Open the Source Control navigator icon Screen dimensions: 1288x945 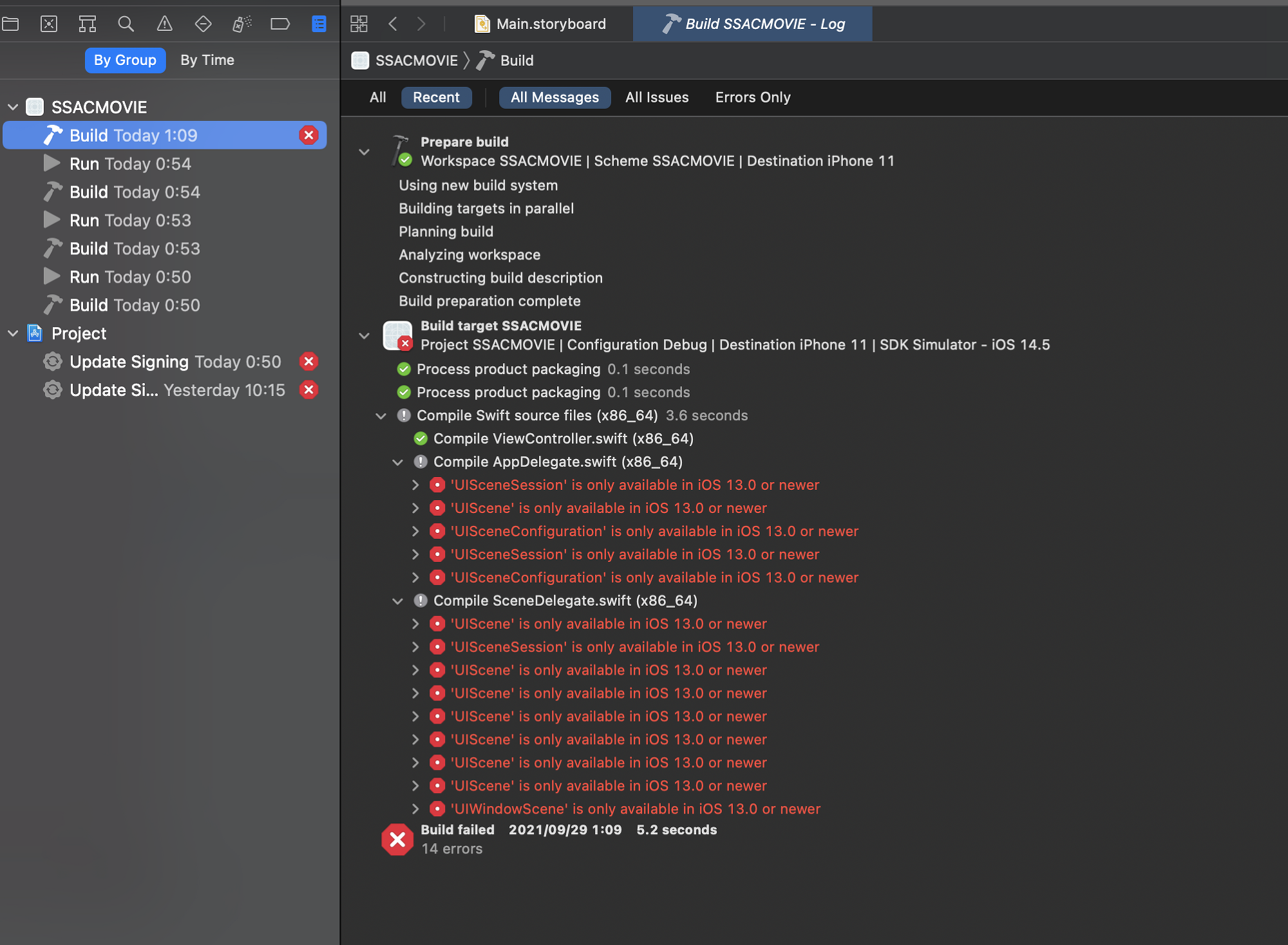[49, 24]
